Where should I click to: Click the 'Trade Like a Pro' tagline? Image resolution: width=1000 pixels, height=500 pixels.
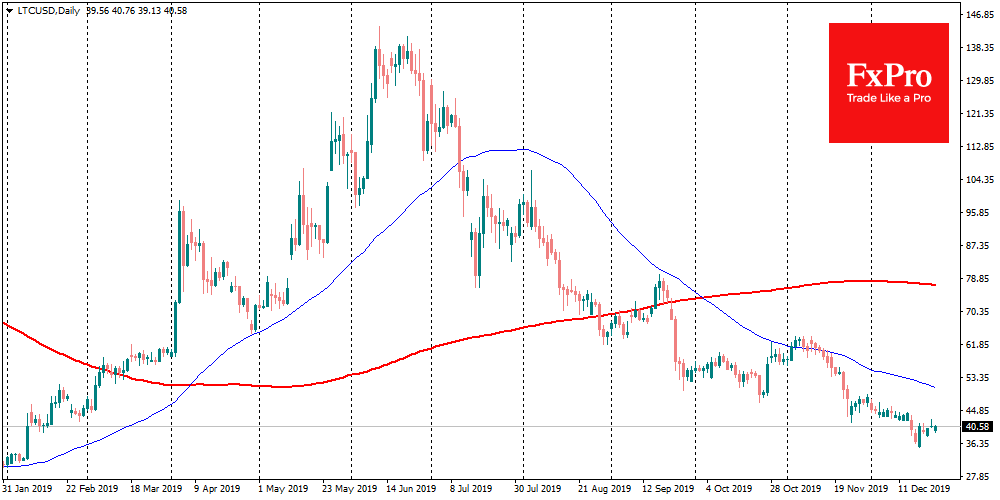click(x=890, y=99)
